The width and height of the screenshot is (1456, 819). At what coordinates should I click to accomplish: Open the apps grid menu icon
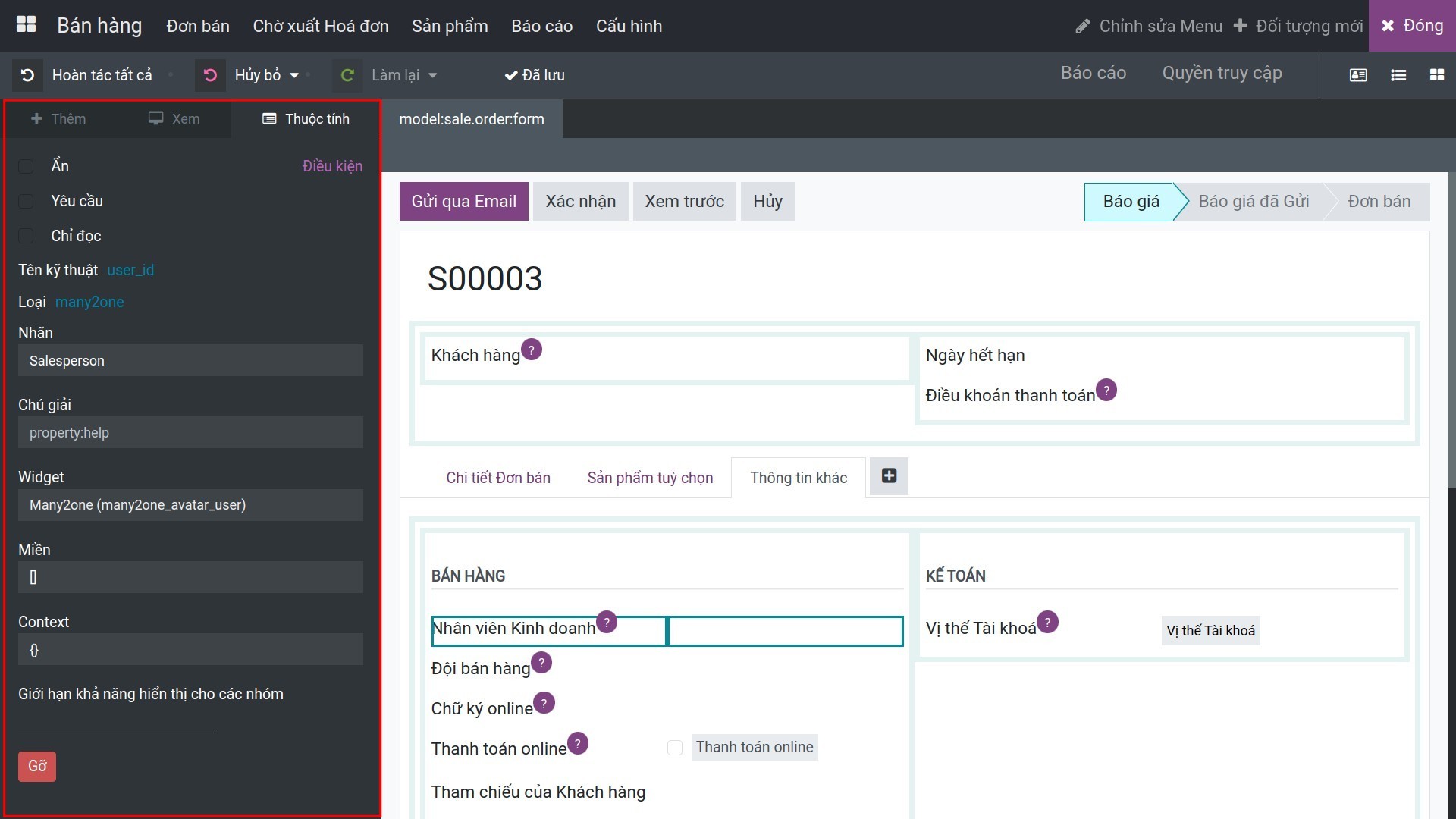coord(26,25)
